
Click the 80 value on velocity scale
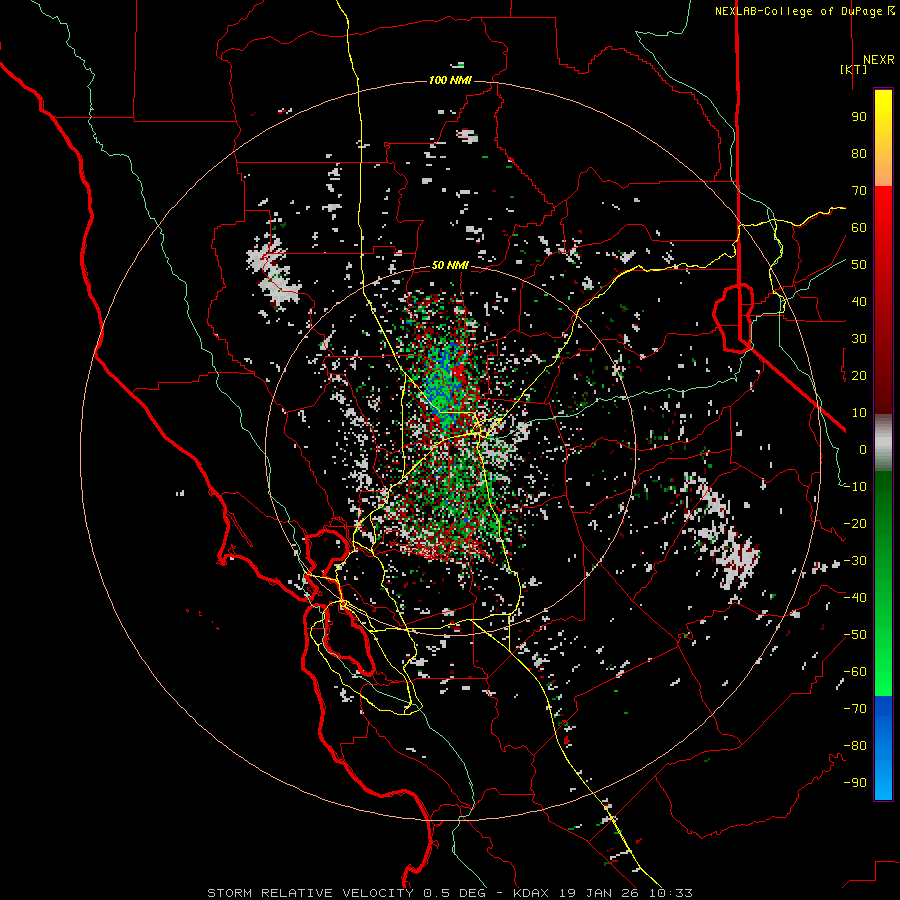[x=859, y=154]
